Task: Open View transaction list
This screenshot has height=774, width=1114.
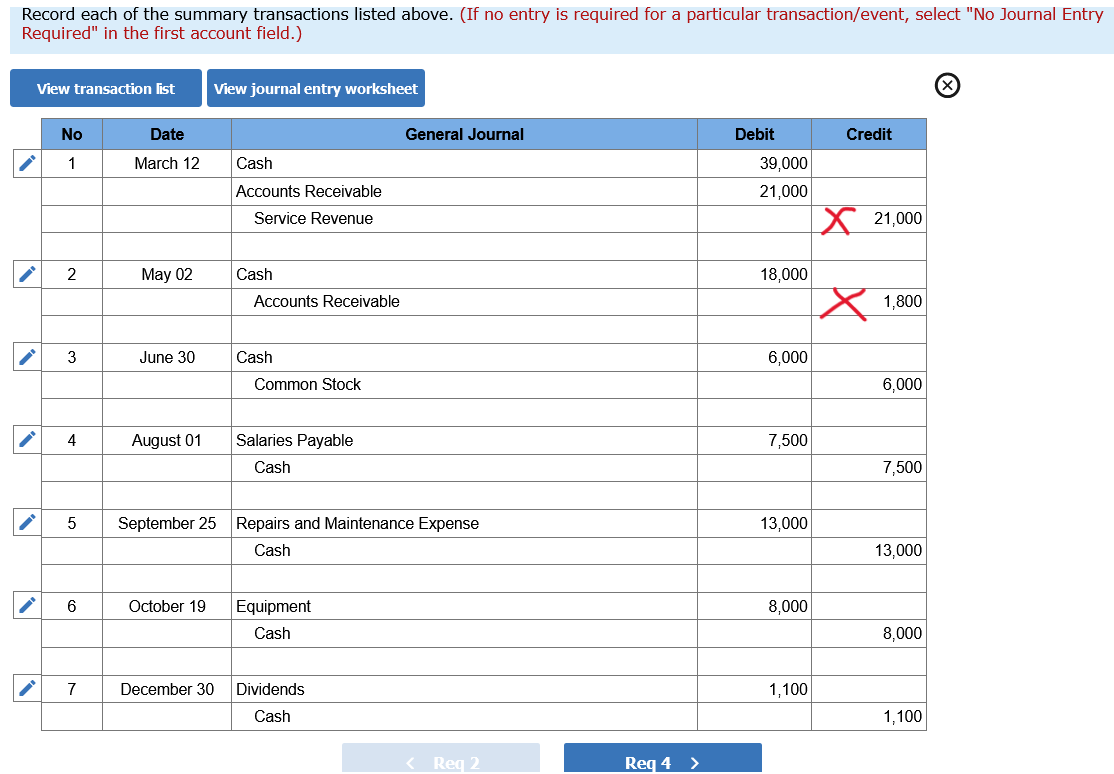Action: [x=106, y=88]
